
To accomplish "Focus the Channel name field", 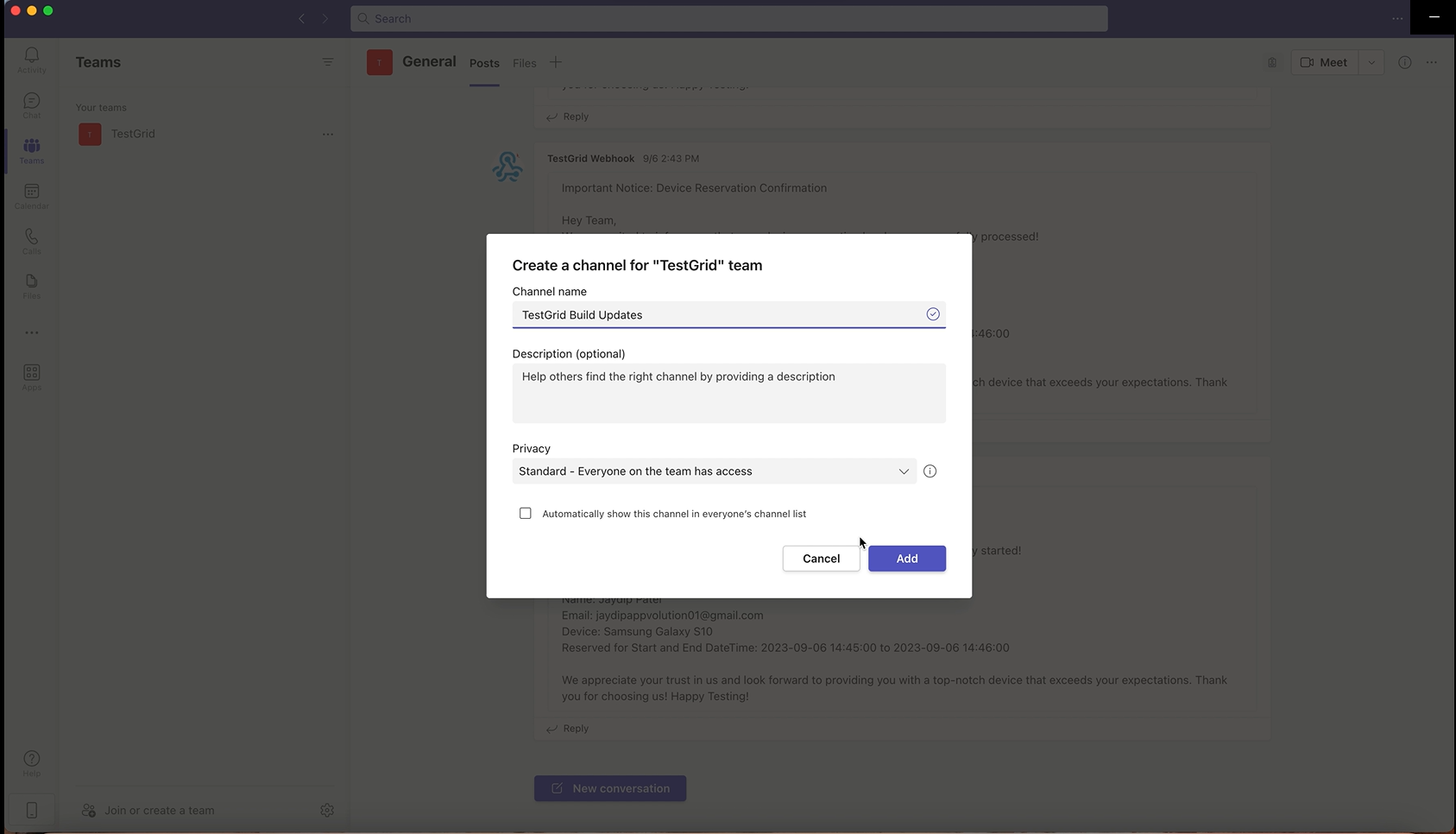I will (x=728, y=314).
